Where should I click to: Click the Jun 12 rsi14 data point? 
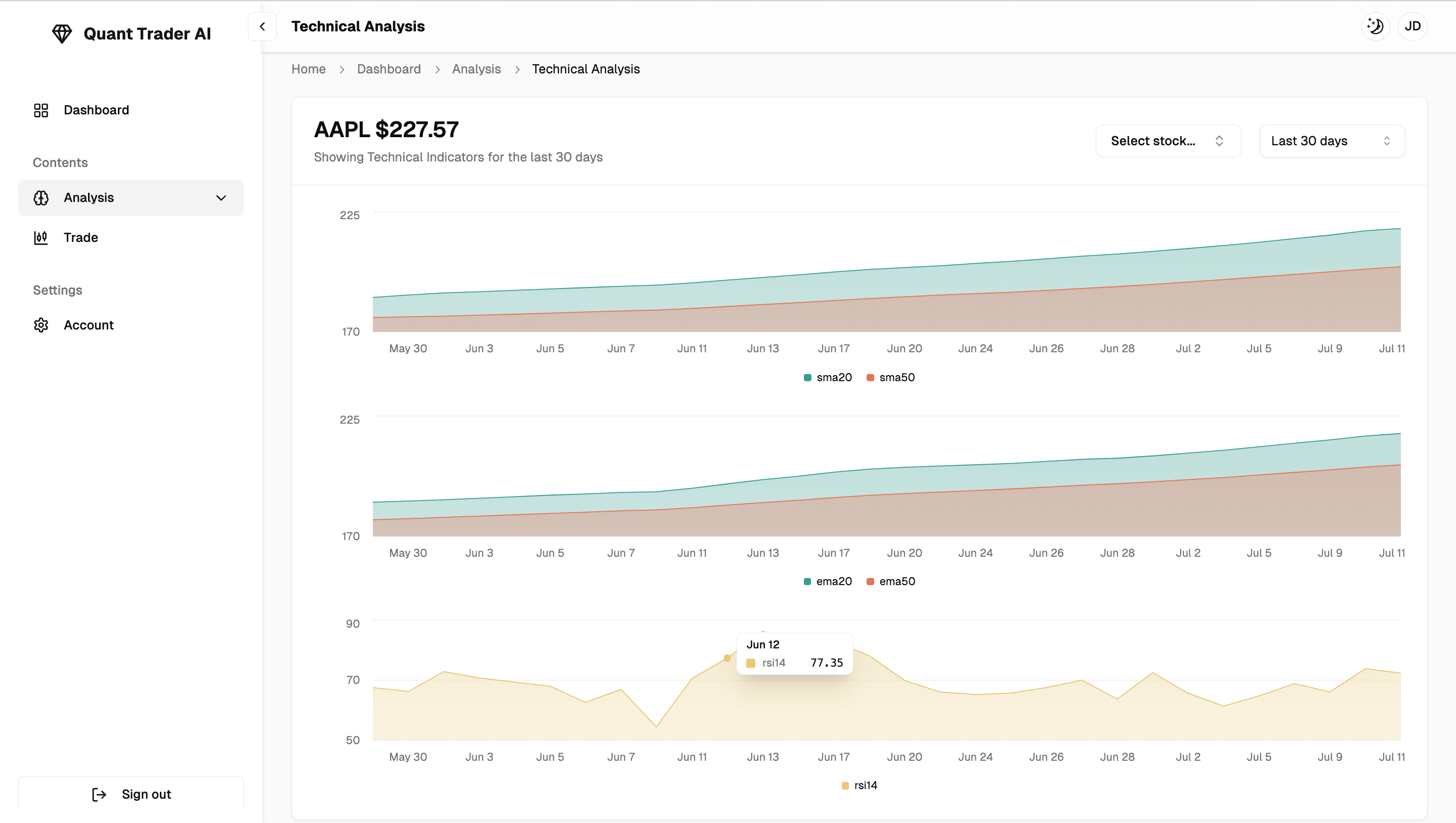727,658
